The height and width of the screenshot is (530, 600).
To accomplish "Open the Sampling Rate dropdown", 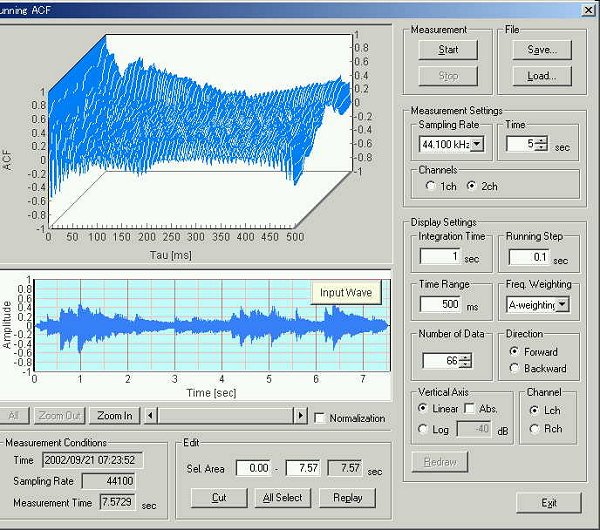I will click(x=476, y=145).
